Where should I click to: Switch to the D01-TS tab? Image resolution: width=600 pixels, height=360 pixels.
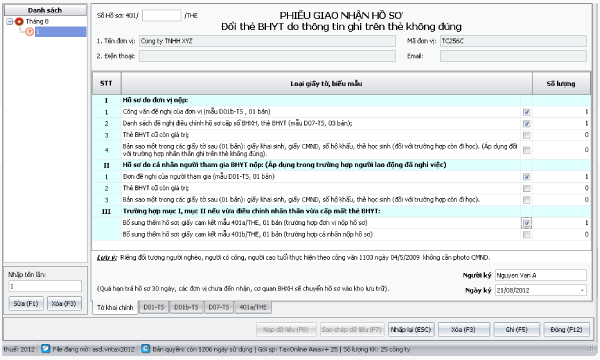click(153, 307)
